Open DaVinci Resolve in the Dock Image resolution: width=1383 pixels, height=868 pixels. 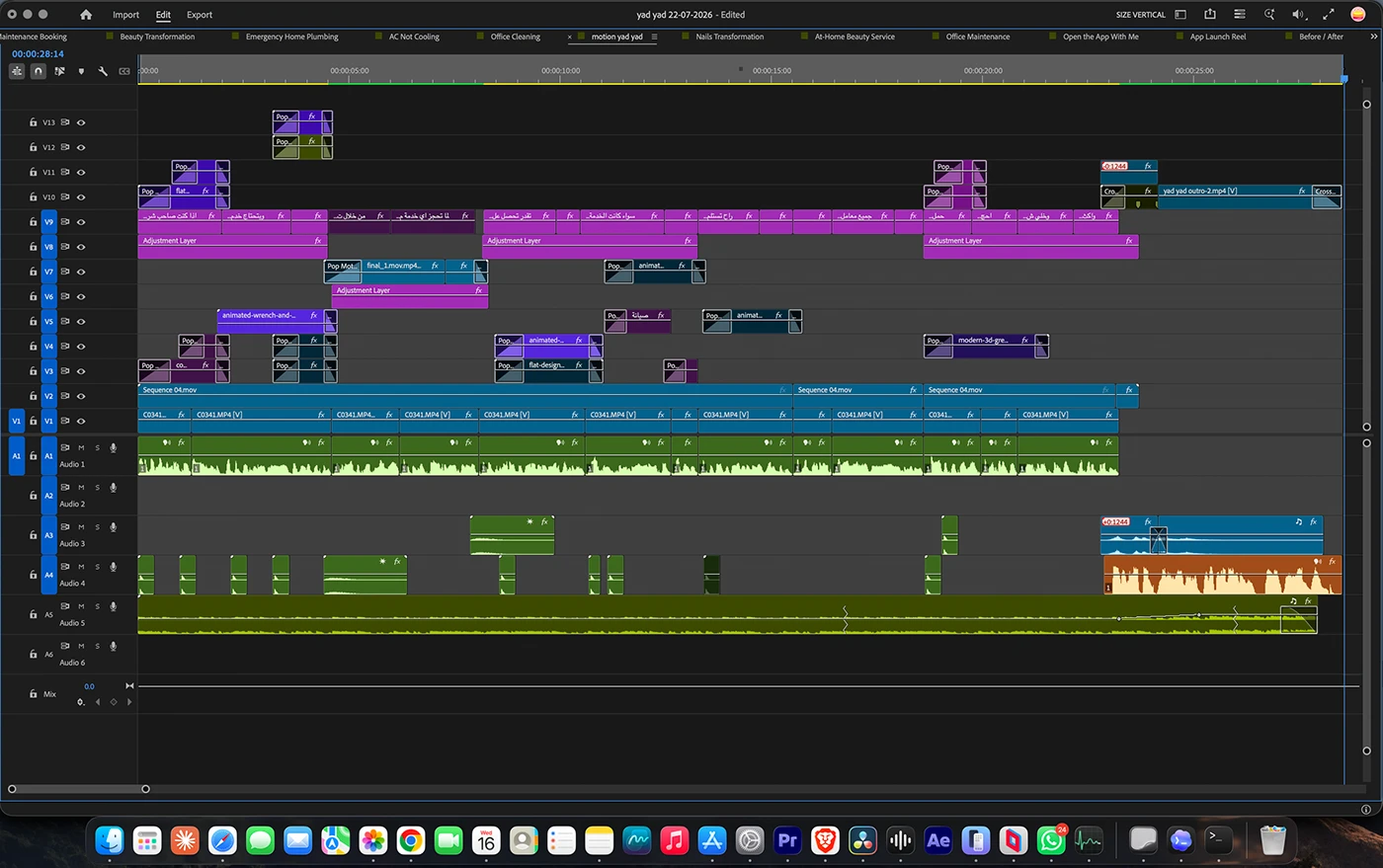click(x=862, y=840)
